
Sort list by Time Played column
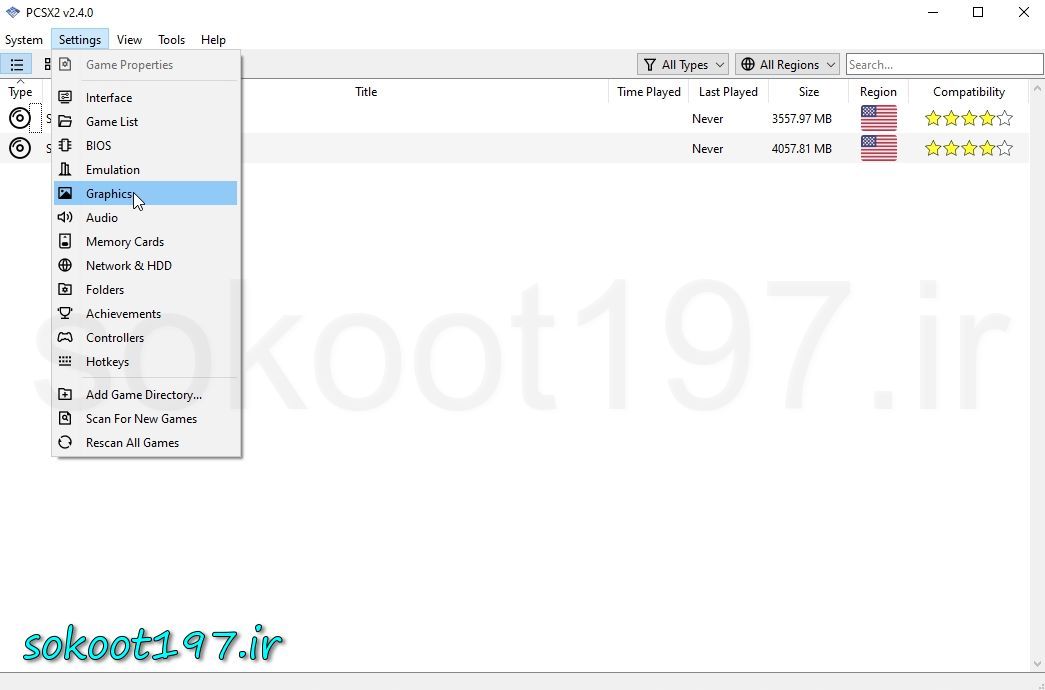click(x=648, y=92)
